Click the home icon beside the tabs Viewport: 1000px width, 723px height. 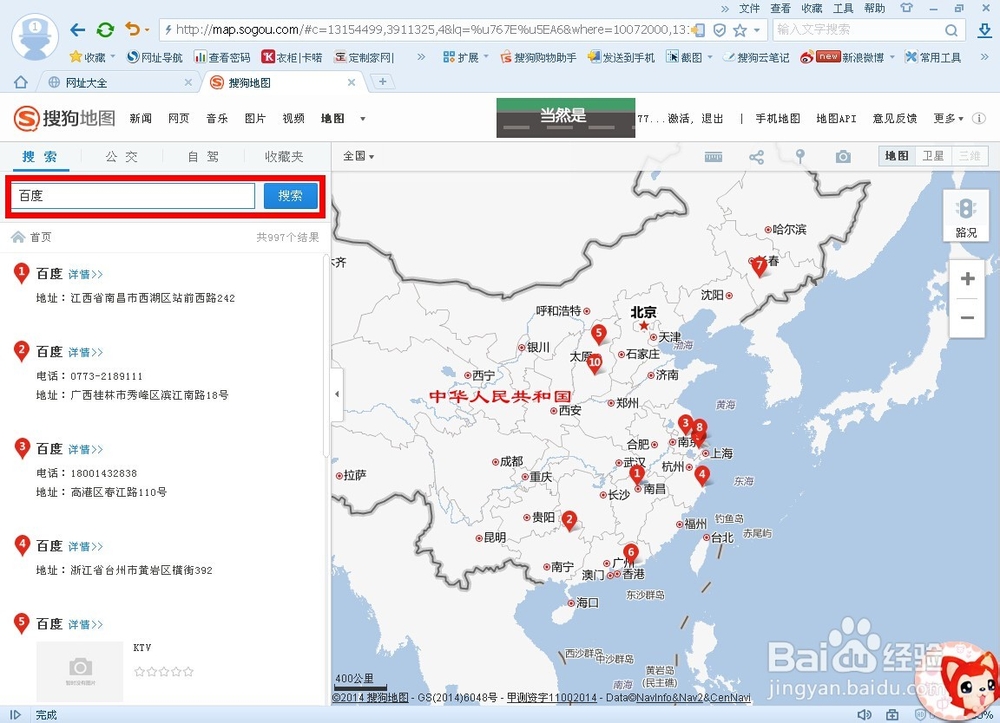[20, 82]
